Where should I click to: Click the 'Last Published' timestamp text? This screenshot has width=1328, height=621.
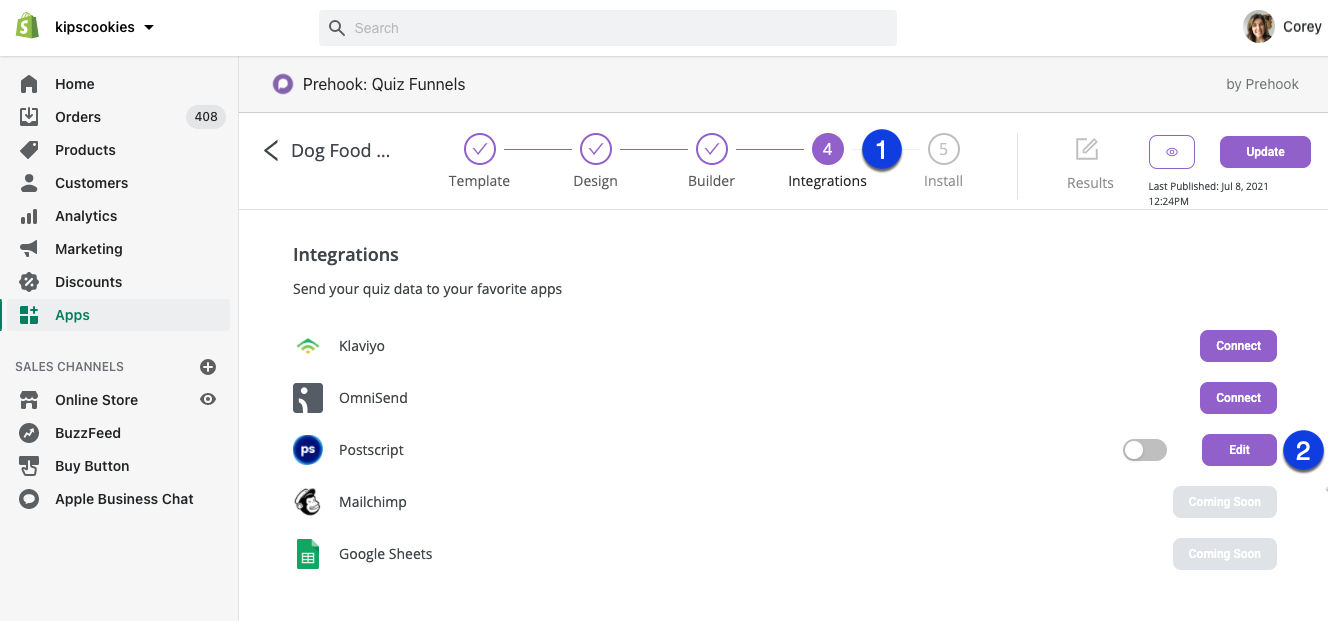pyautogui.click(x=1209, y=194)
